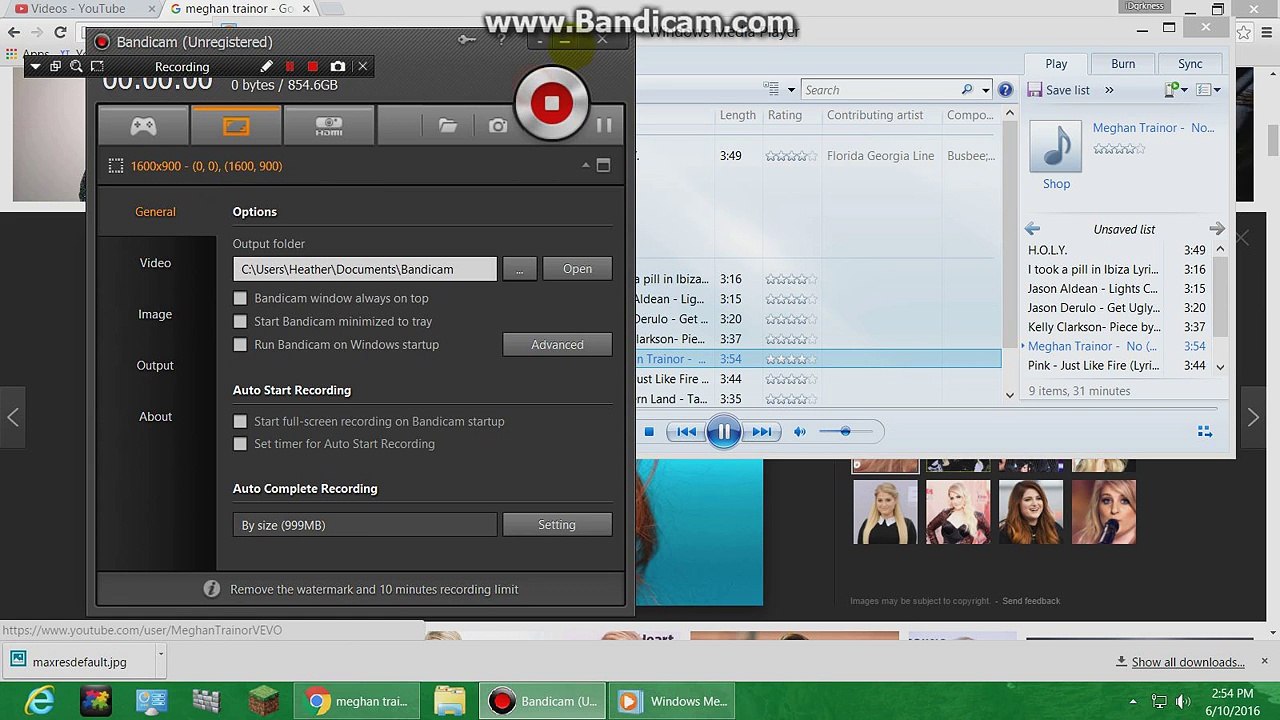Open the About tab in Bandicam
The image size is (1280, 720).
coord(155,416)
